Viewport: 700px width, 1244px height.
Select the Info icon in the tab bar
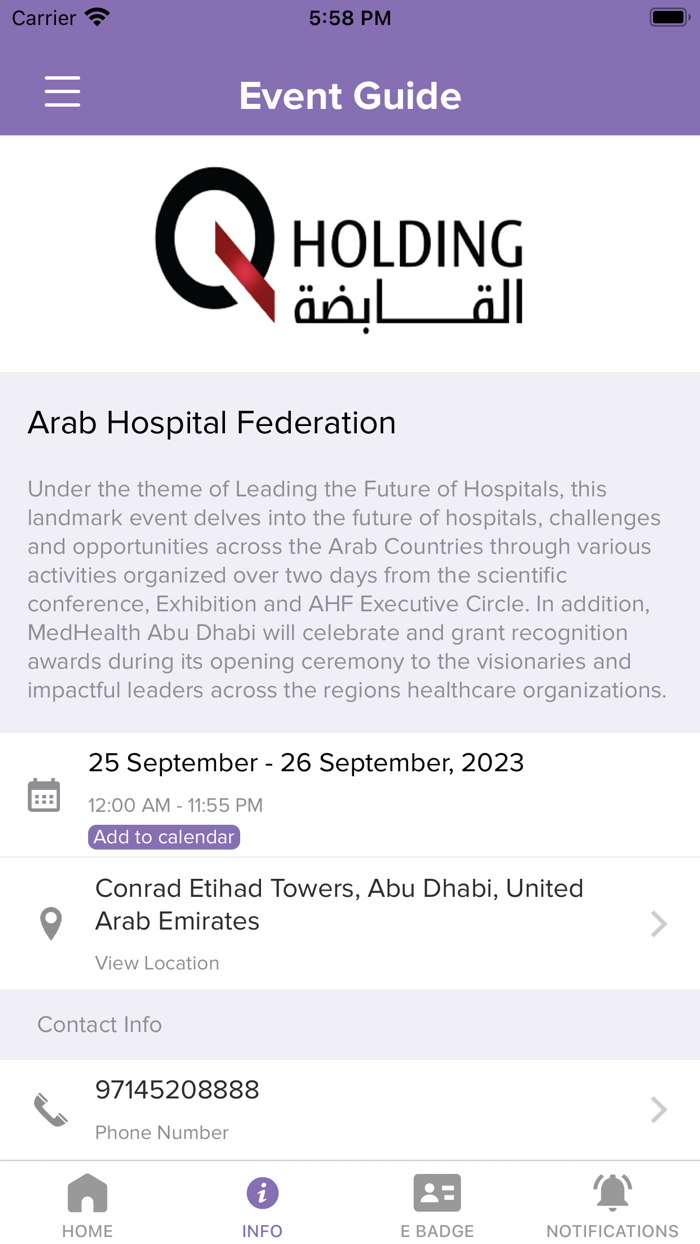point(262,1193)
